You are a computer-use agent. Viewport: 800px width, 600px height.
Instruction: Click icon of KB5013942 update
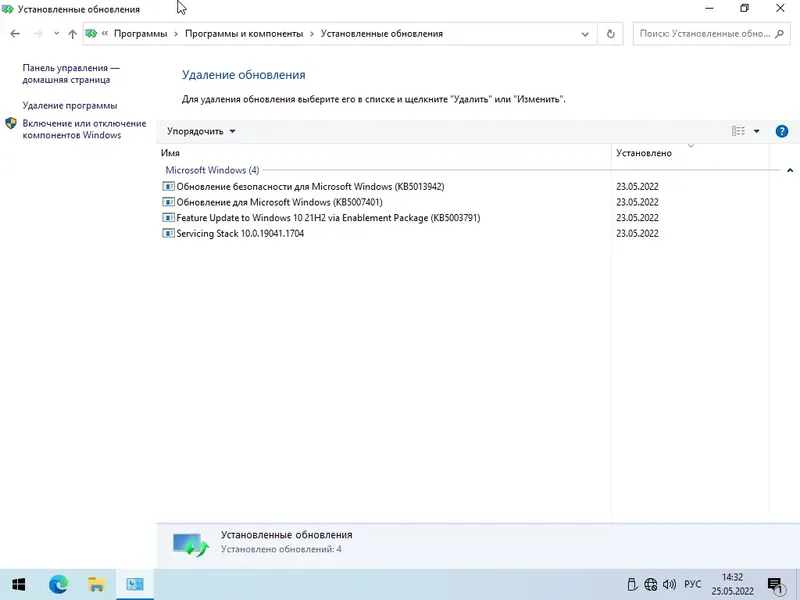click(x=168, y=186)
